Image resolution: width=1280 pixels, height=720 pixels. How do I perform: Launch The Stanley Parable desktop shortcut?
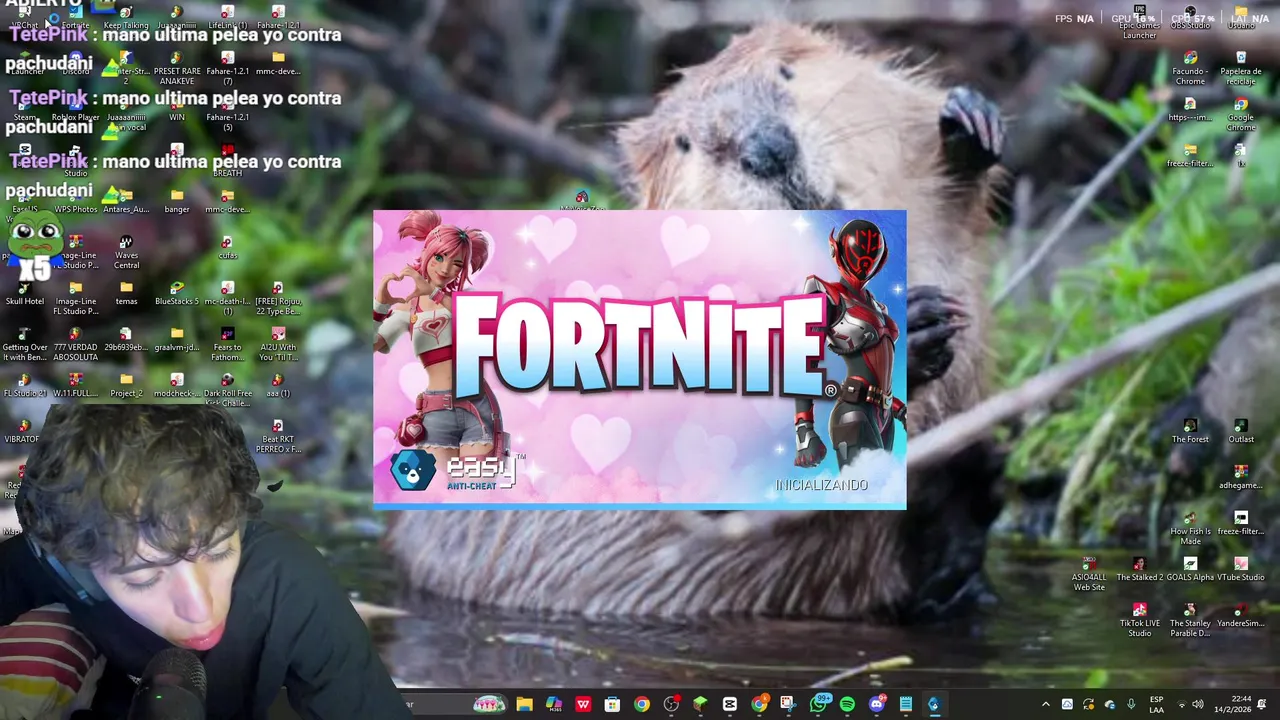[x=1190, y=620]
